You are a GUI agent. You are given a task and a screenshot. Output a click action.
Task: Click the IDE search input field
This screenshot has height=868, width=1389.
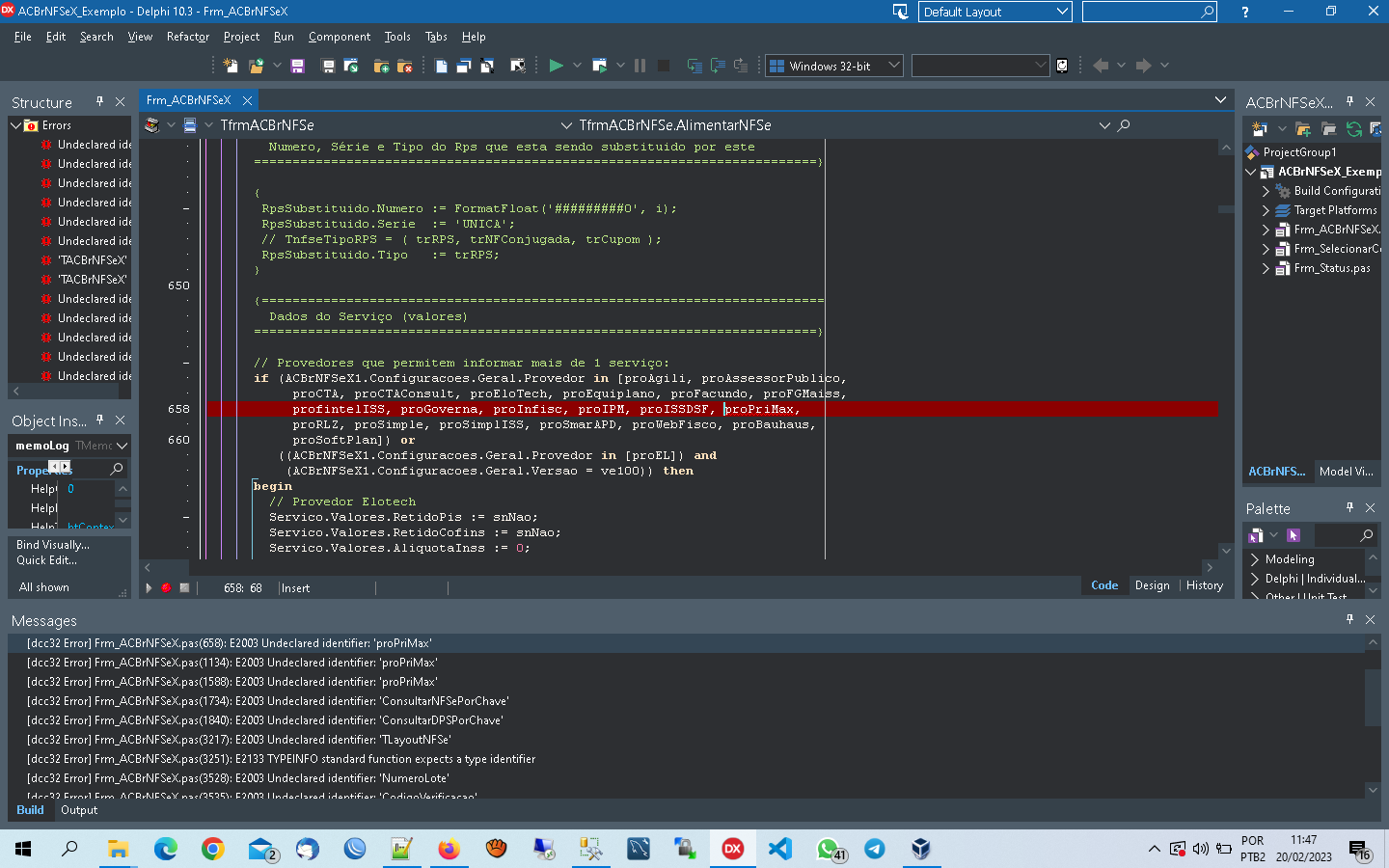(1149, 12)
